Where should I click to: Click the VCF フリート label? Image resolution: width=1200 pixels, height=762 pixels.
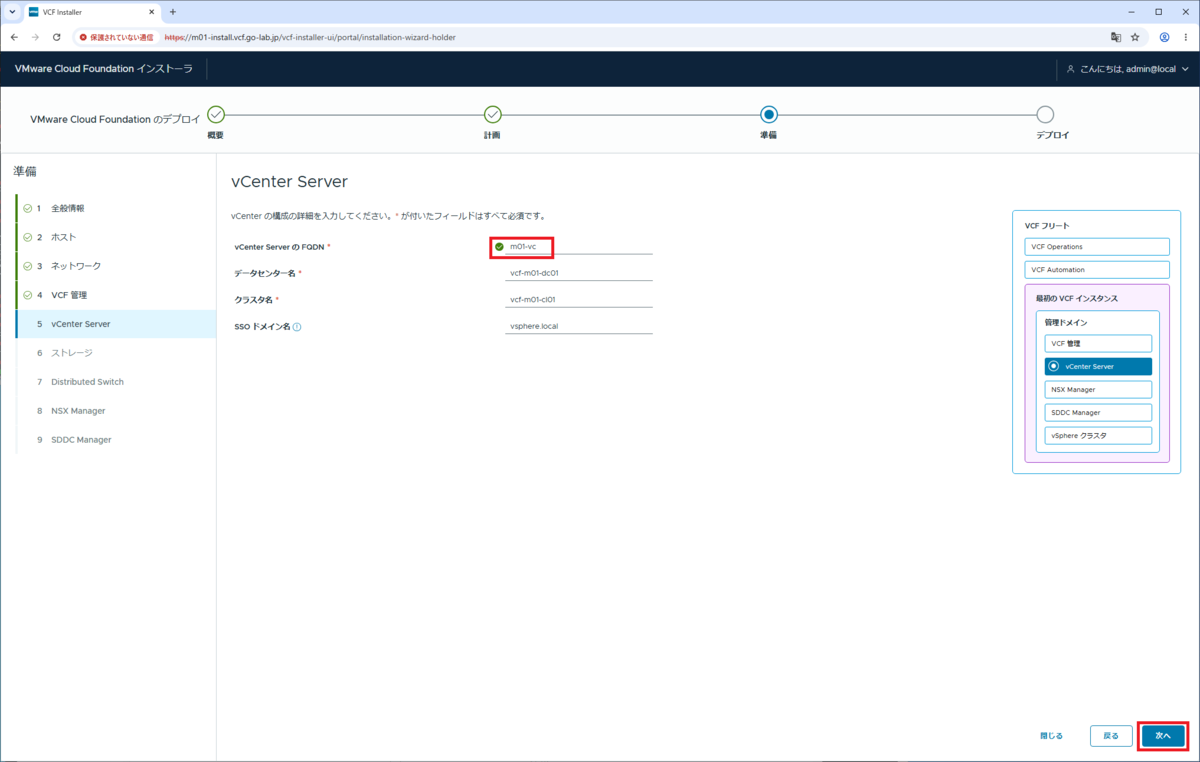click(x=1047, y=226)
